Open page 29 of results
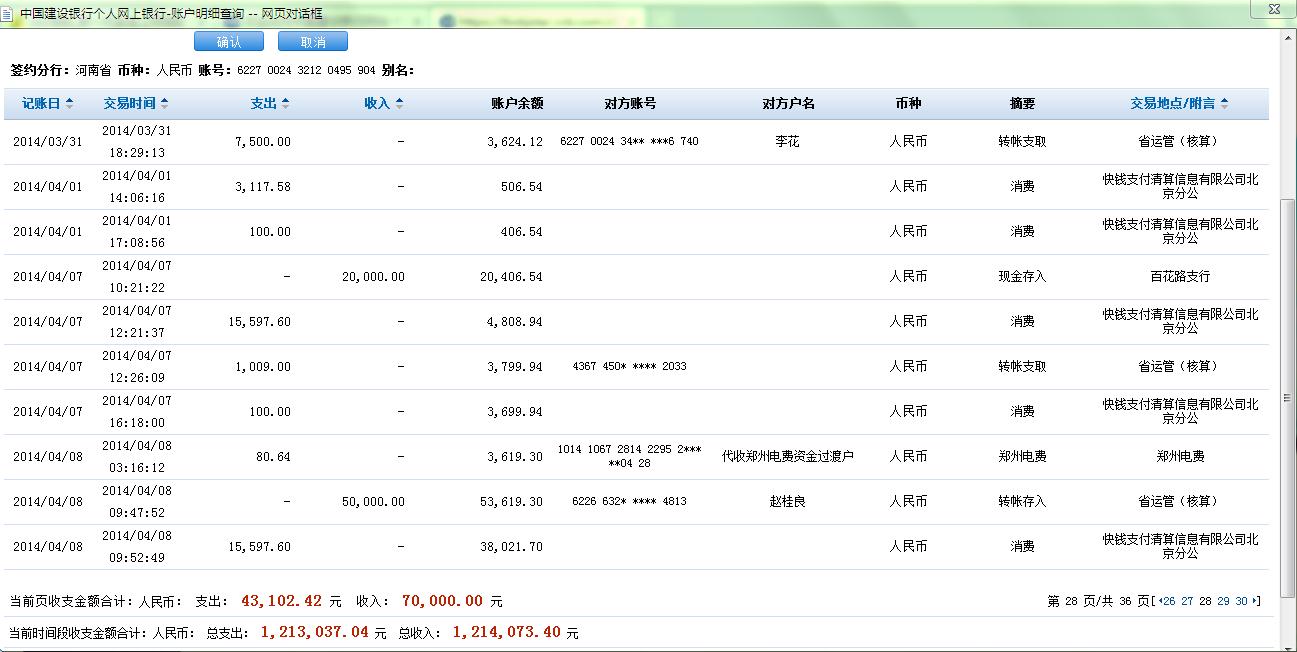1297x652 pixels. pos(1223,601)
